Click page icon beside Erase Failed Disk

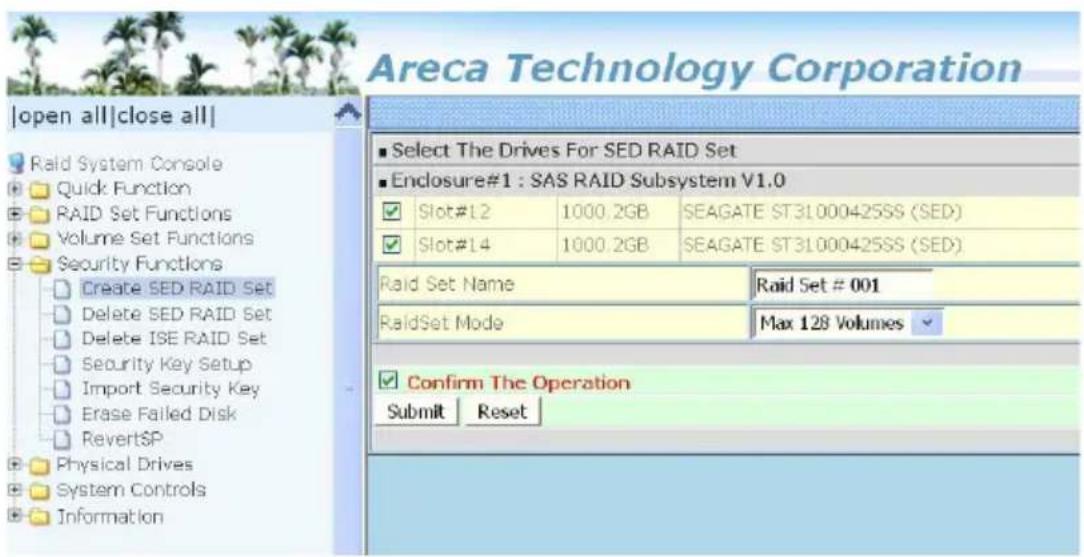point(64,414)
